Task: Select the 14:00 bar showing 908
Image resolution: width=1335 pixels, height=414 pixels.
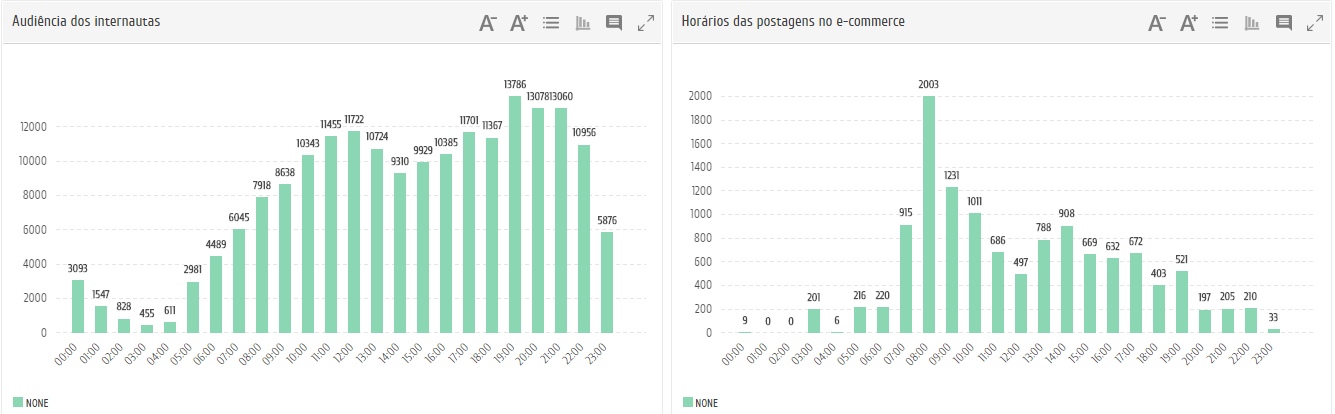Action: 1067,279
